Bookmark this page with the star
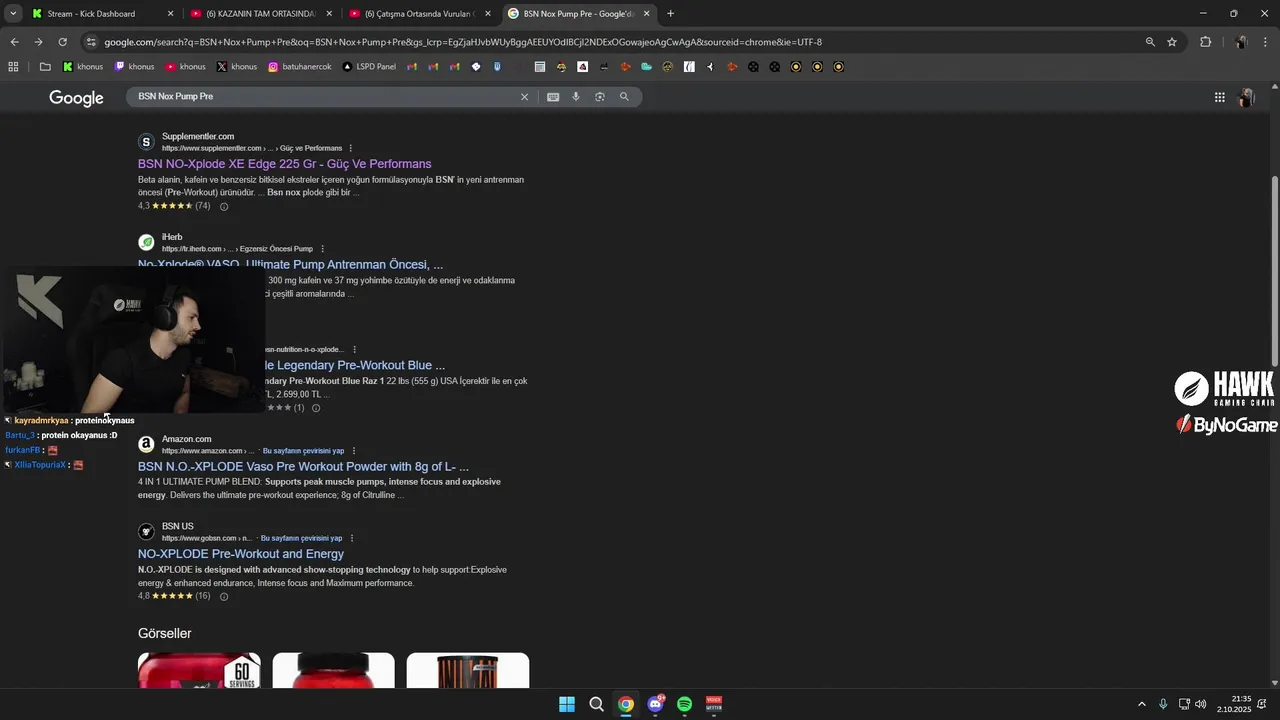Viewport: 1280px width, 720px height. coord(1172,42)
